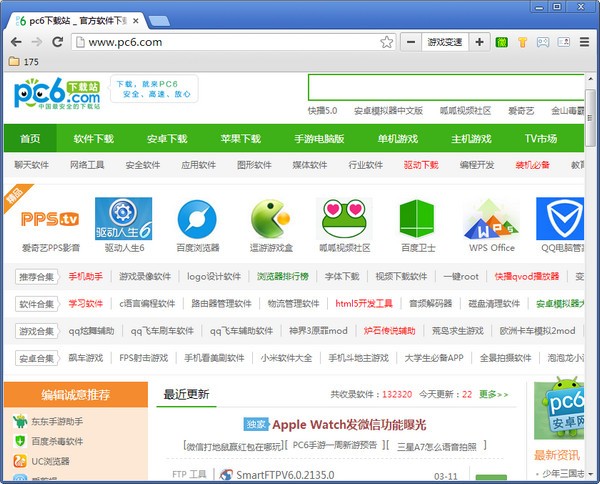Click the 推荐合集 row label
Image resolution: width=600 pixels, height=484 pixels.
coord(36,277)
